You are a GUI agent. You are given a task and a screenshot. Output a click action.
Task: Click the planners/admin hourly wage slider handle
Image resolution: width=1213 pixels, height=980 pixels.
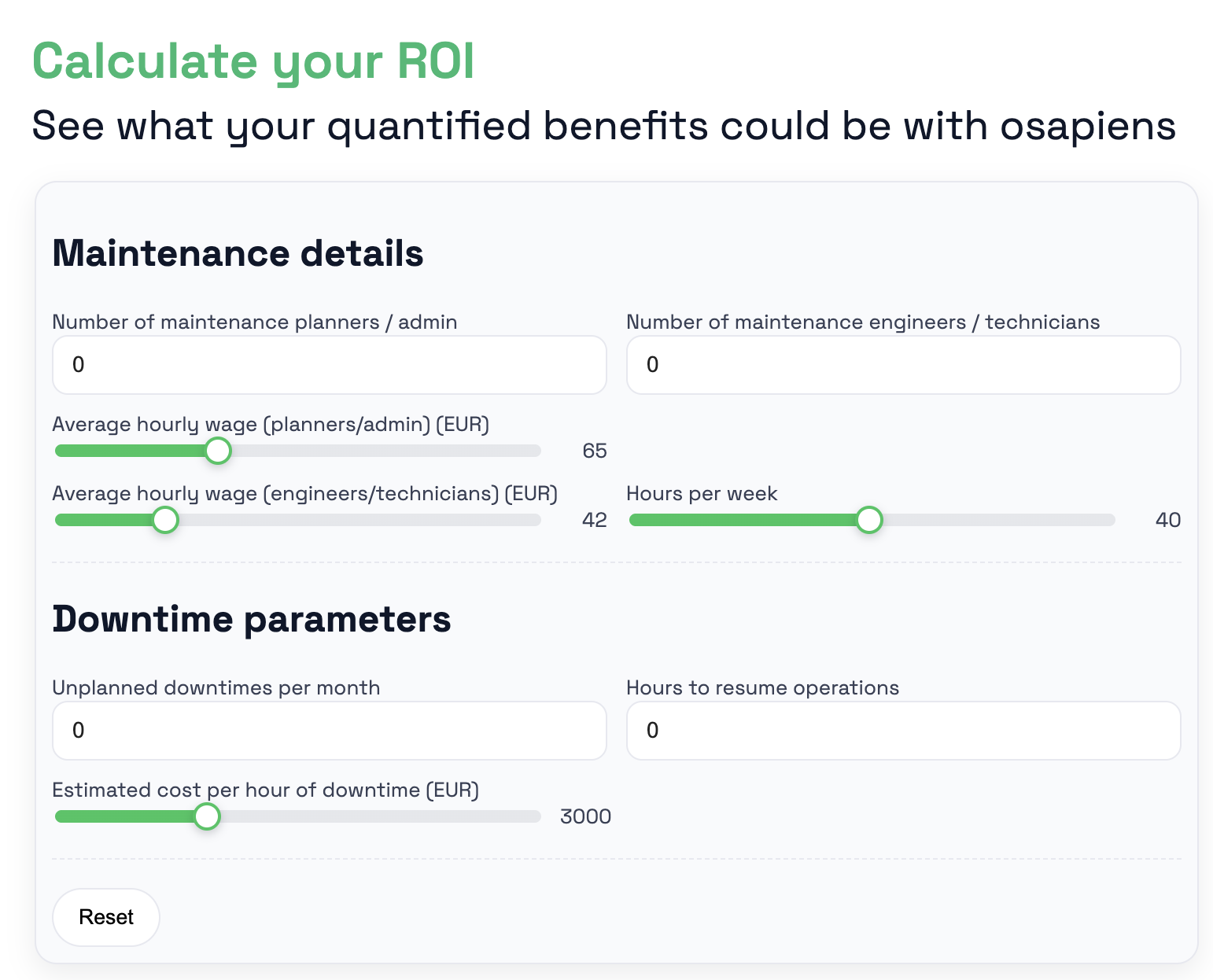218,451
